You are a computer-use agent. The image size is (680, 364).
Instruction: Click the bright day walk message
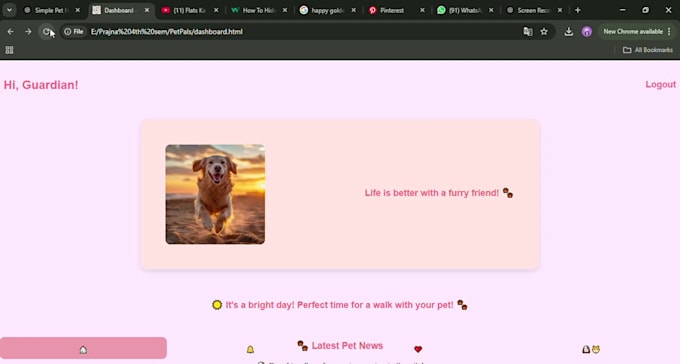pos(339,305)
